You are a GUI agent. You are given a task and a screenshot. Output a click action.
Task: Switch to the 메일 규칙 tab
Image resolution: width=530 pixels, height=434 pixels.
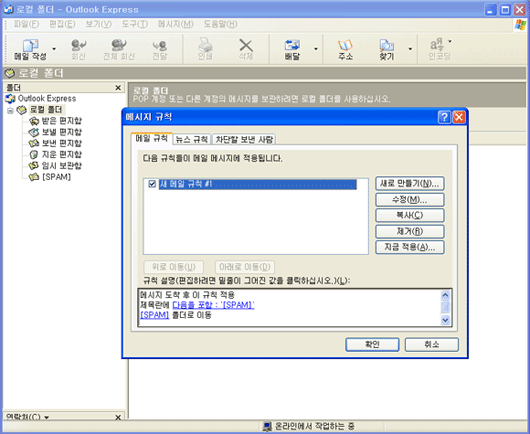pyautogui.click(x=151, y=138)
